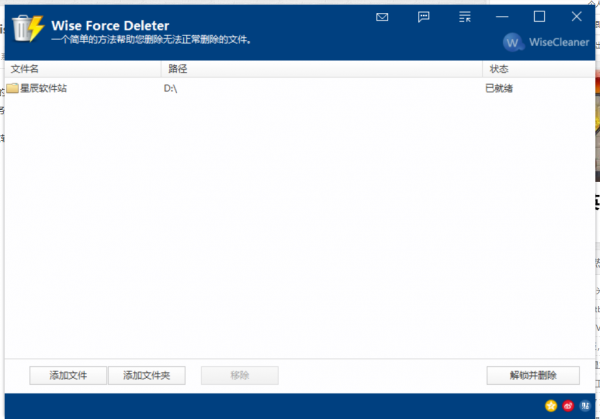600x419 pixels.
Task: Click the Wise Force Deleter title text
Action: click(x=110, y=26)
